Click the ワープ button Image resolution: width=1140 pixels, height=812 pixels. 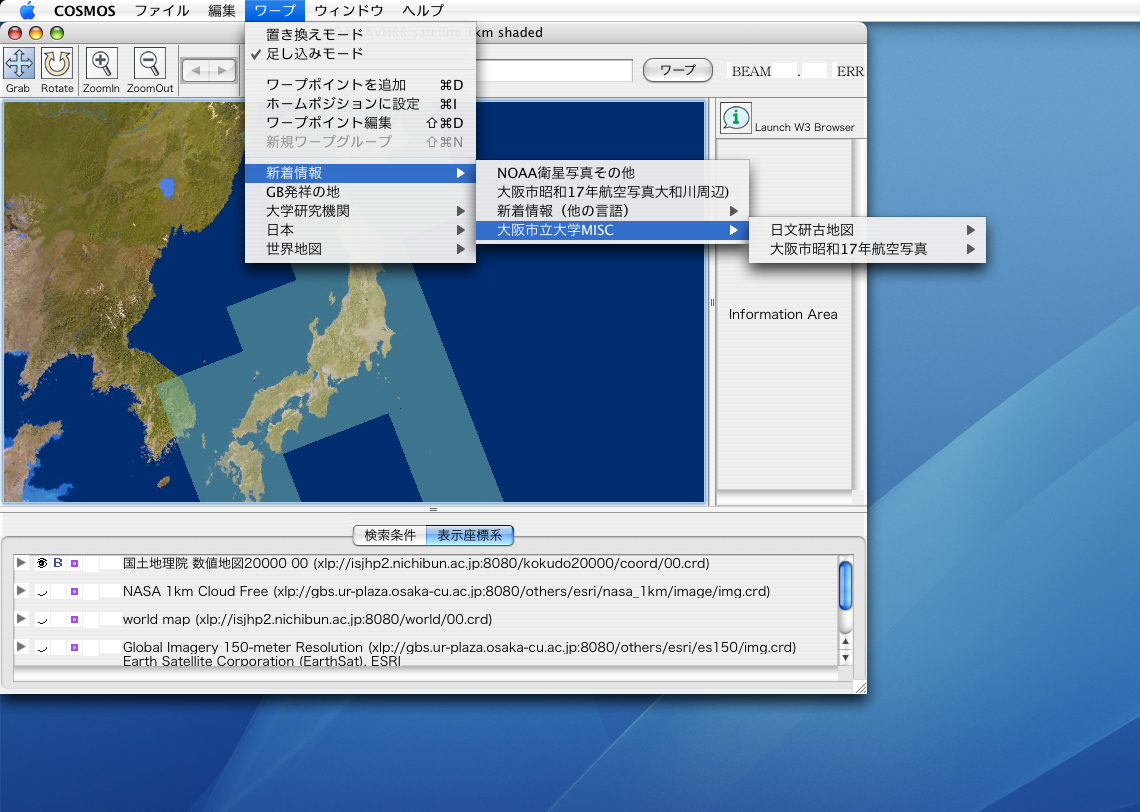(678, 70)
